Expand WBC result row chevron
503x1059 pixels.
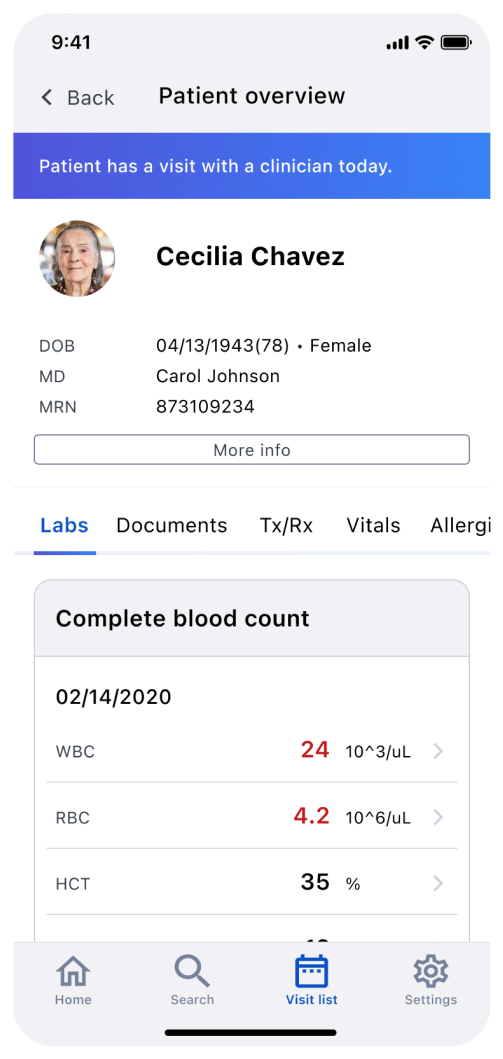click(438, 751)
